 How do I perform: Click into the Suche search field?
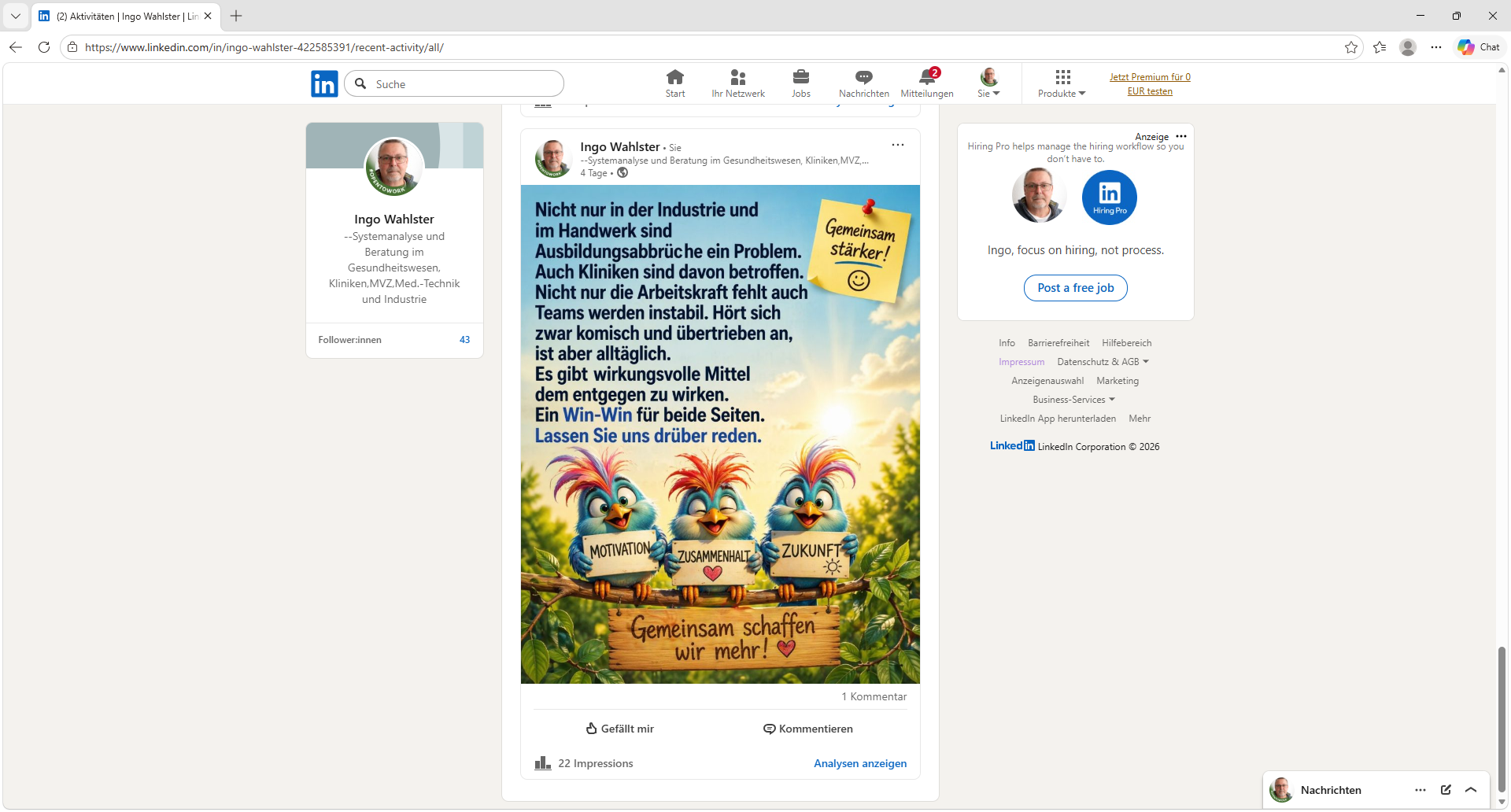pyautogui.click(x=454, y=84)
